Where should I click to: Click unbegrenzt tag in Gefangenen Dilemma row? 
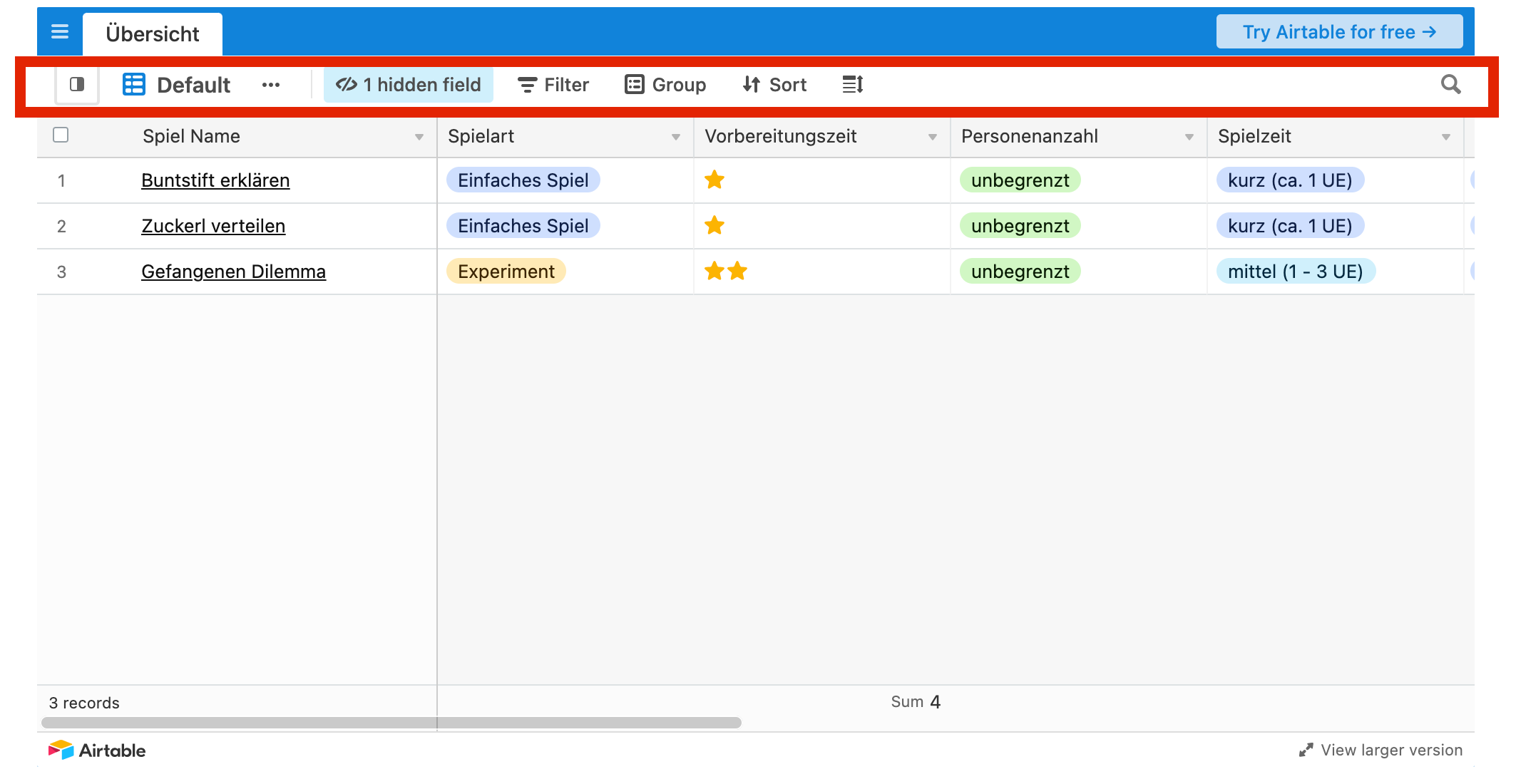pyautogui.click(x=1020, y=272)
